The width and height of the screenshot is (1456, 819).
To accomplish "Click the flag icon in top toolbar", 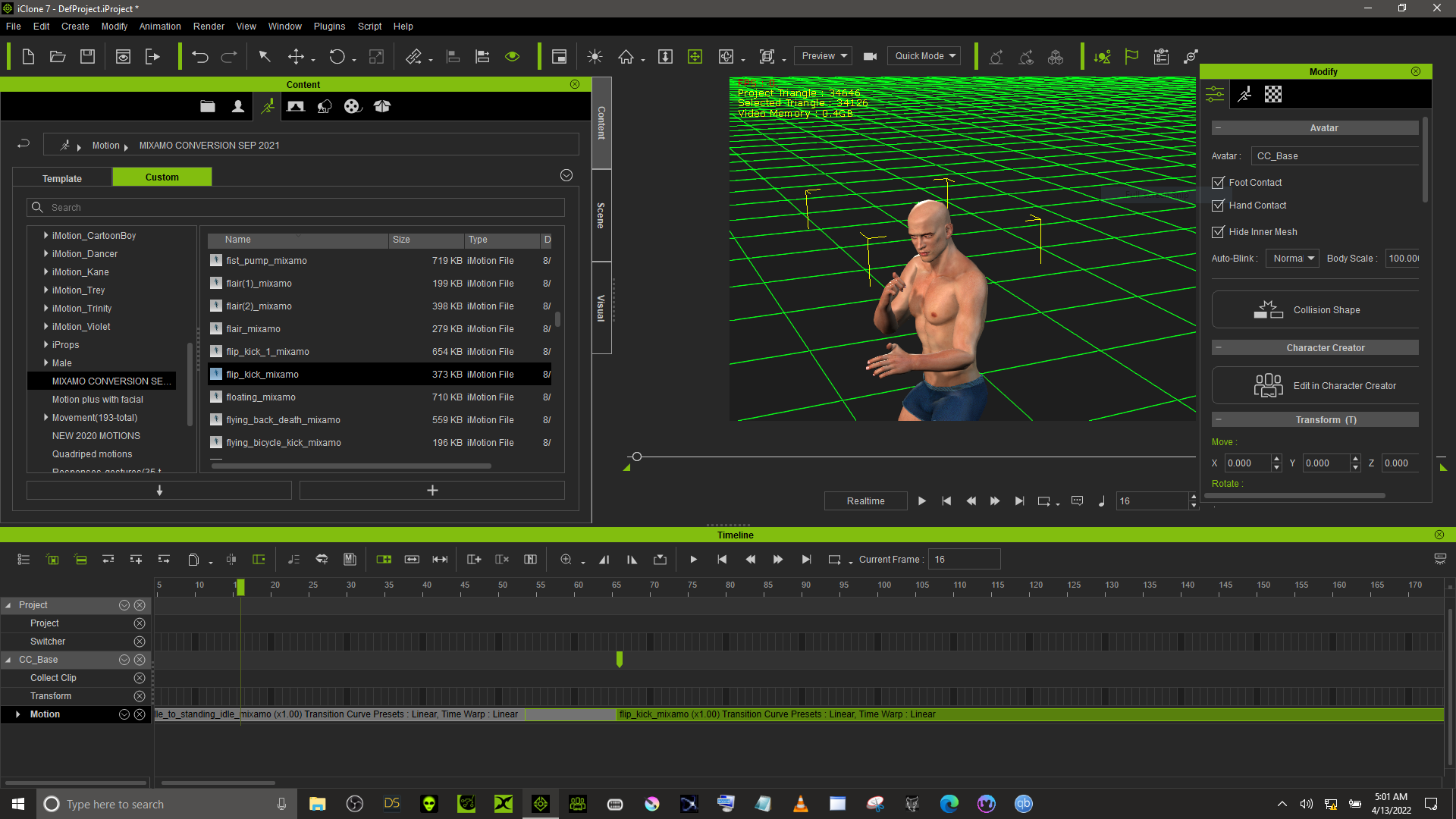I will point(1131,57).
